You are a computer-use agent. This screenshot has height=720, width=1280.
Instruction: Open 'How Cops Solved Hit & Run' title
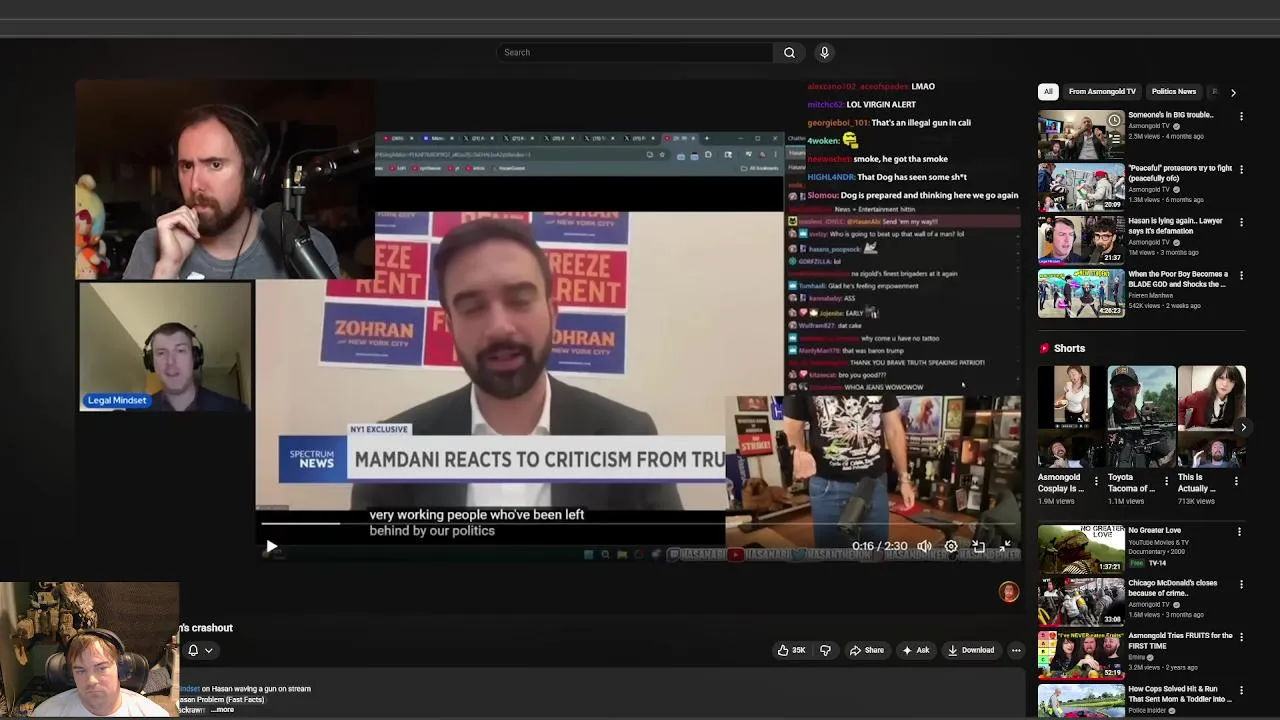point(1180,694)
